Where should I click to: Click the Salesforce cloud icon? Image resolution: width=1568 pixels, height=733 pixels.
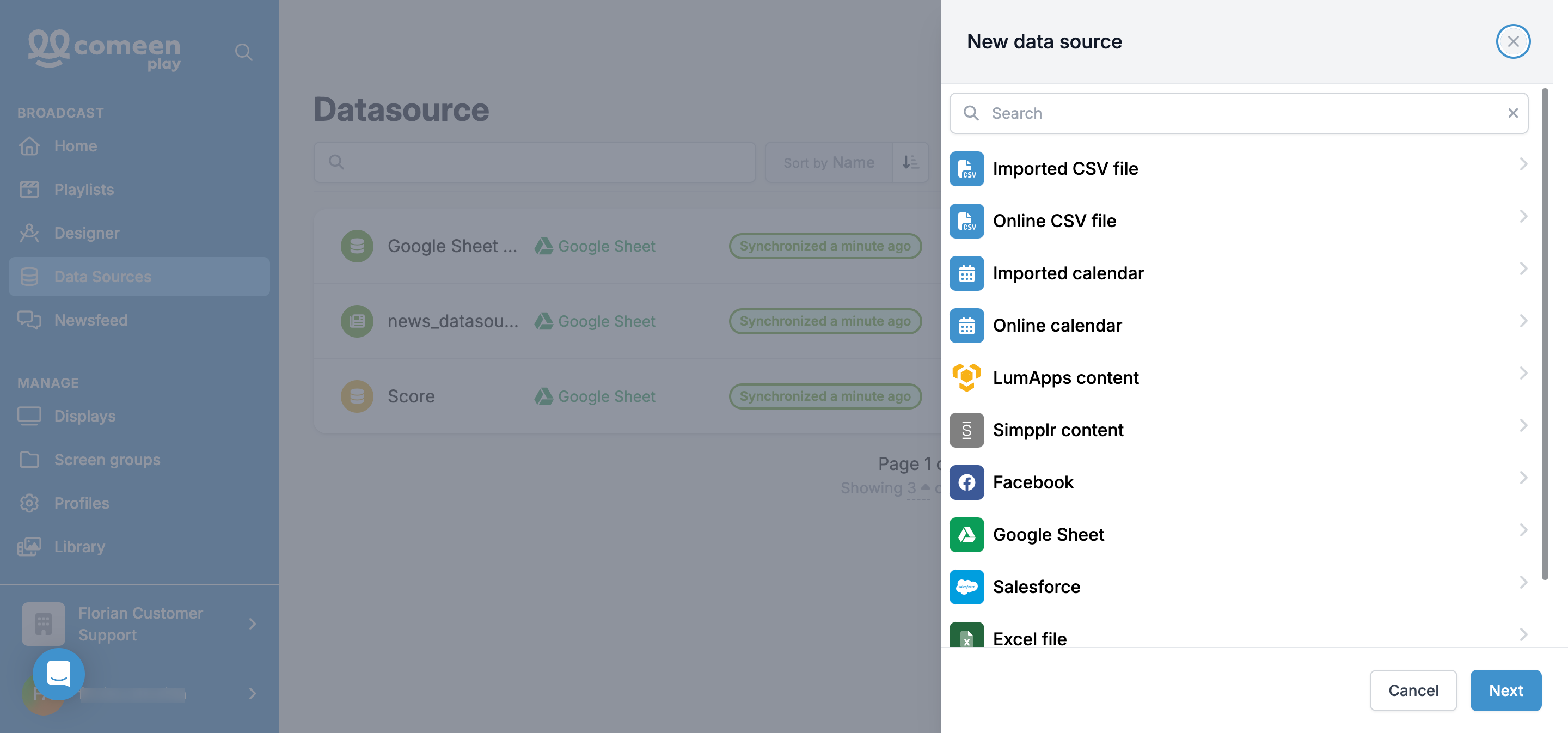pos(966,587)
